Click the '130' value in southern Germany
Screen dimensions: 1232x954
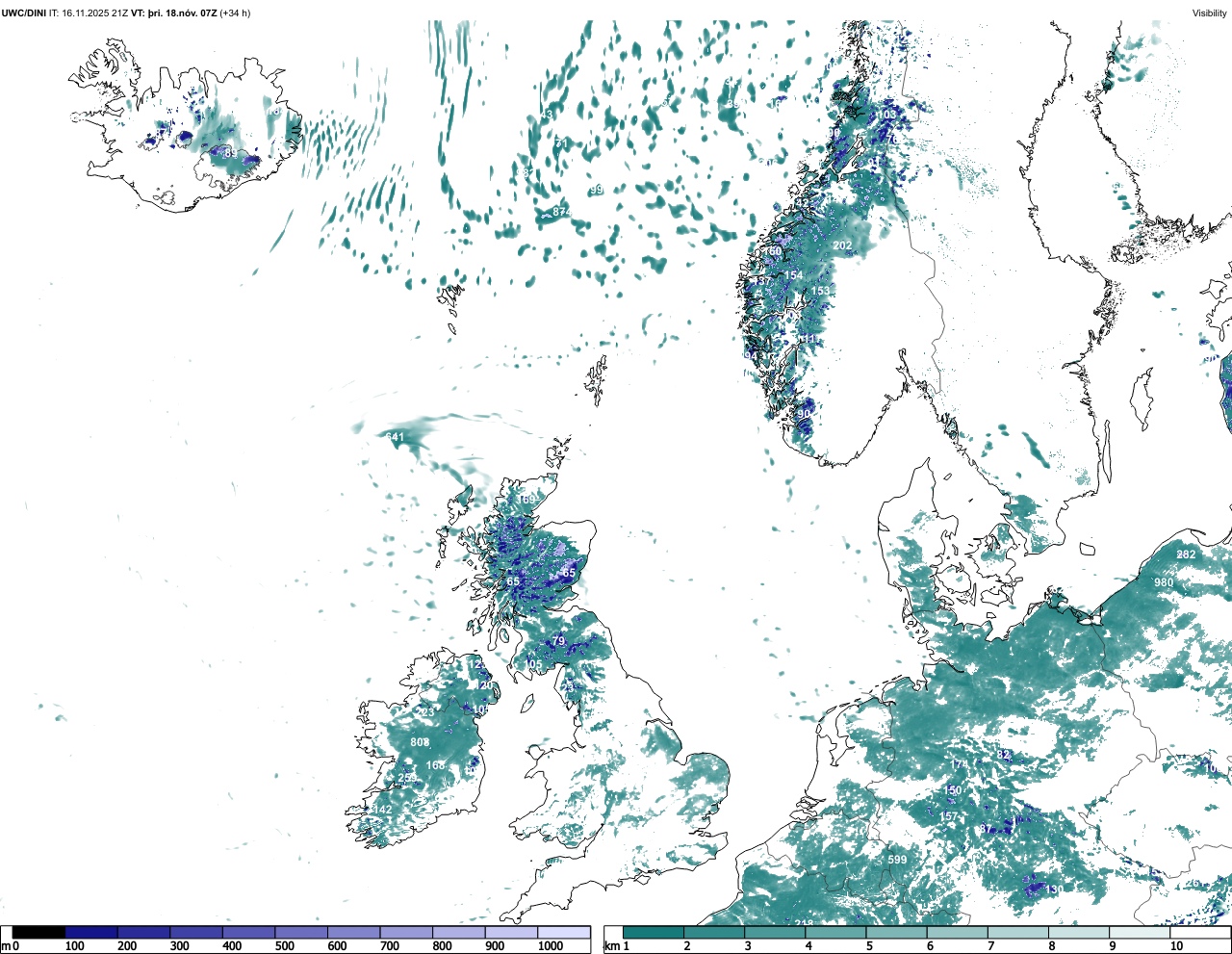pos(1055,890)
